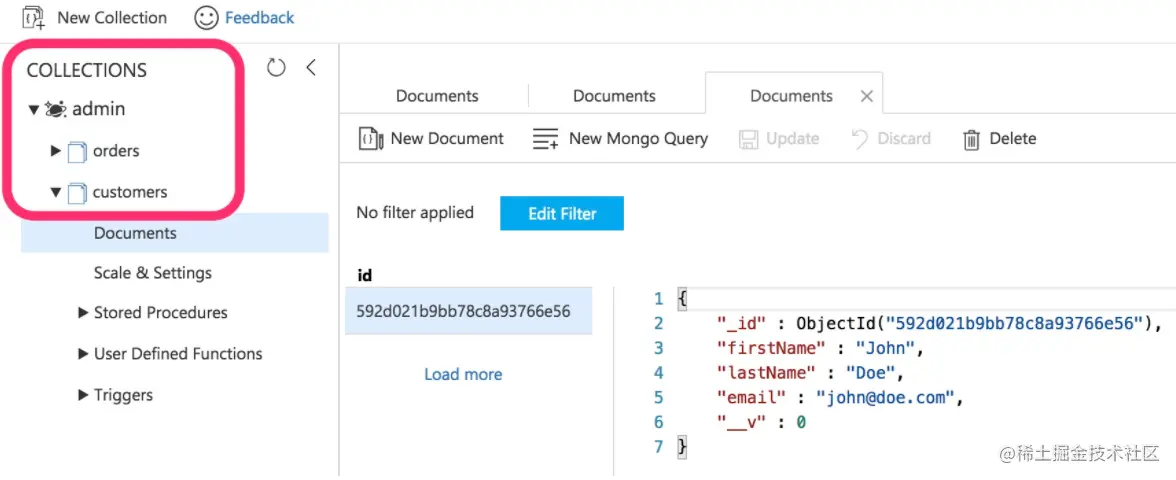Screen dimensions: 1176x480
Task: Click the COLLECTIONS heading
Action: click(87, 70)
